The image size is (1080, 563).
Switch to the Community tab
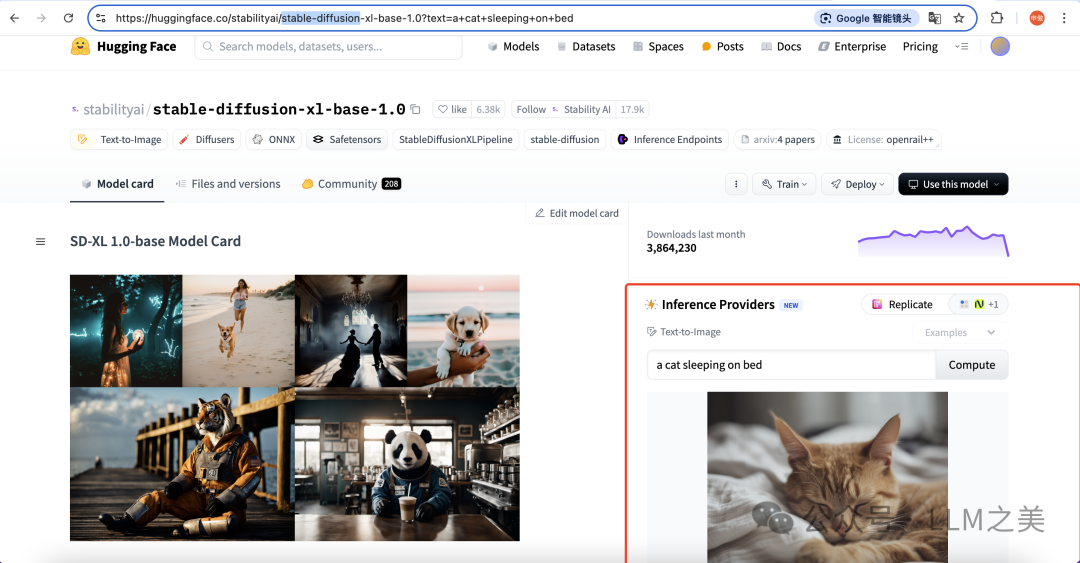pyautogui.click(x=351, y=184)
